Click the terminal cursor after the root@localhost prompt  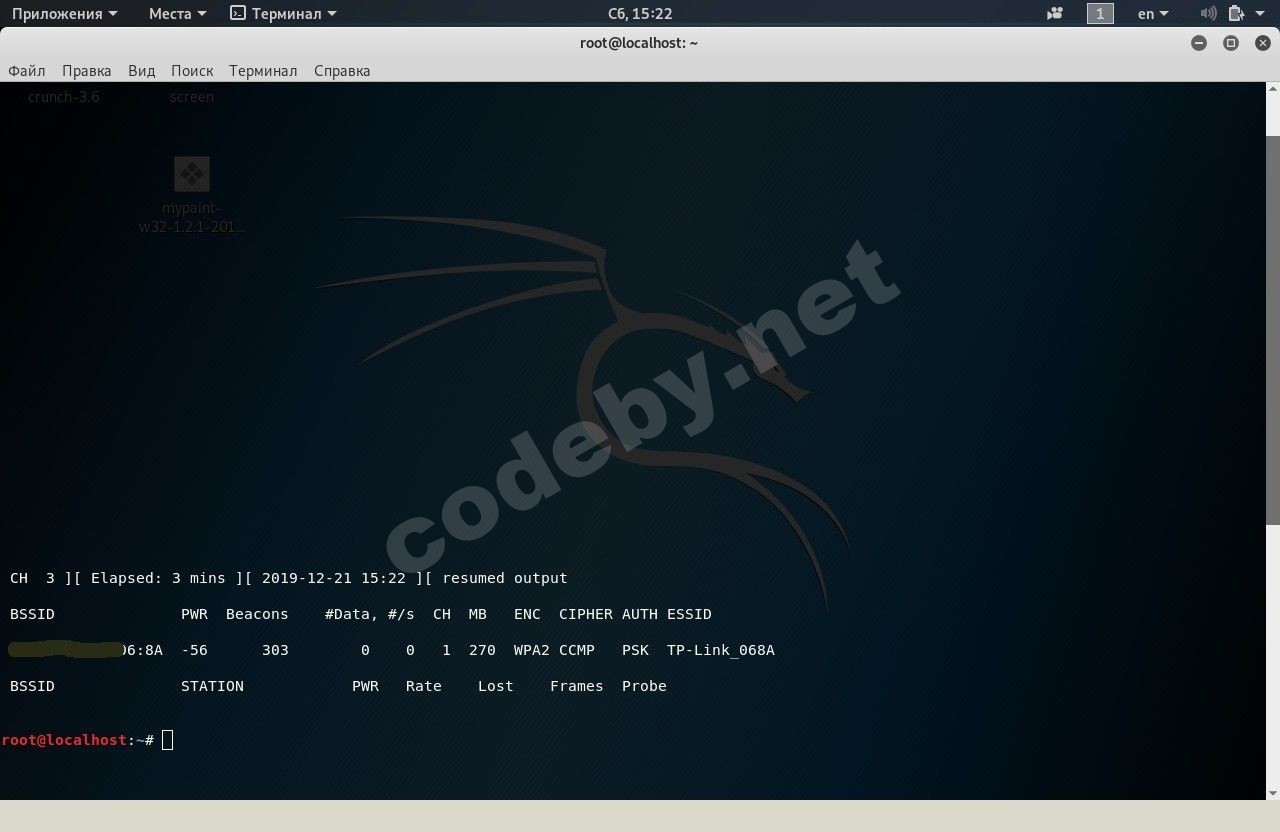[x=167, y=740]
